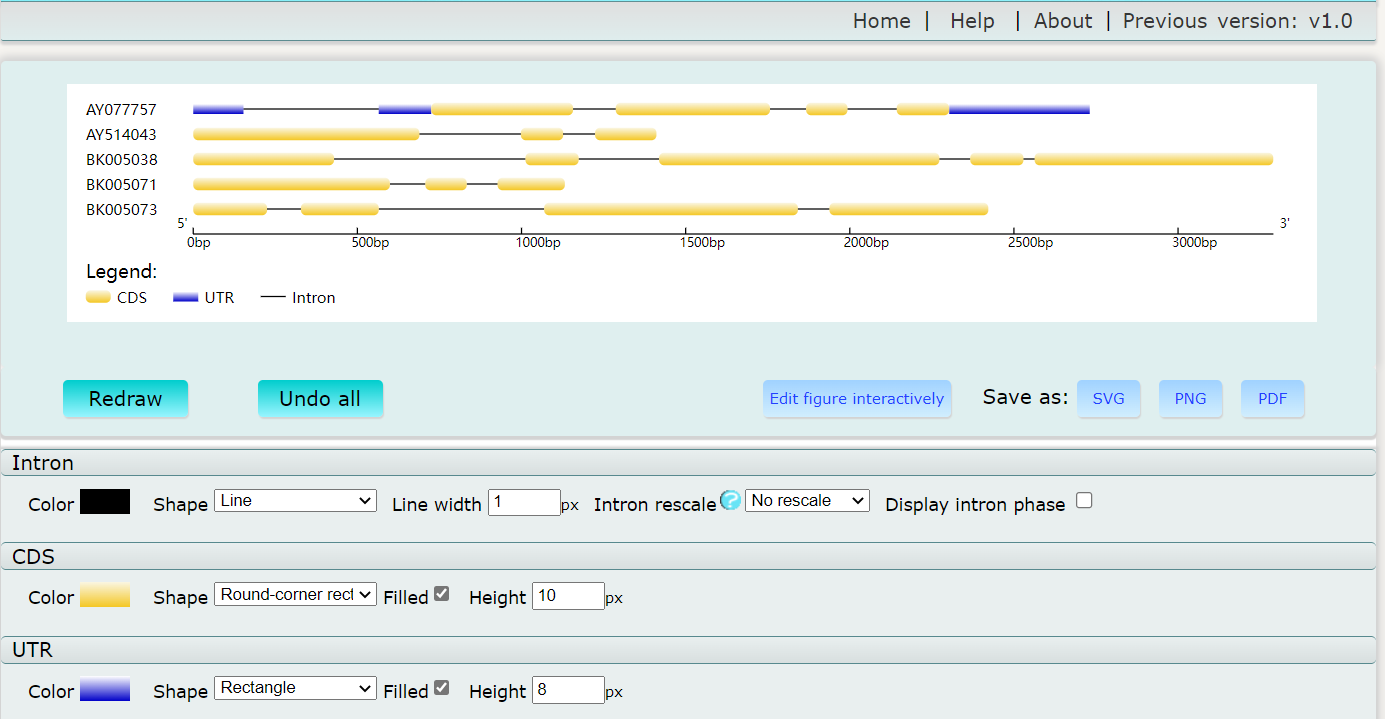Click the 1000bp axis label
1385x719 pixels.
pyautogui.click(x=538, y=243)
